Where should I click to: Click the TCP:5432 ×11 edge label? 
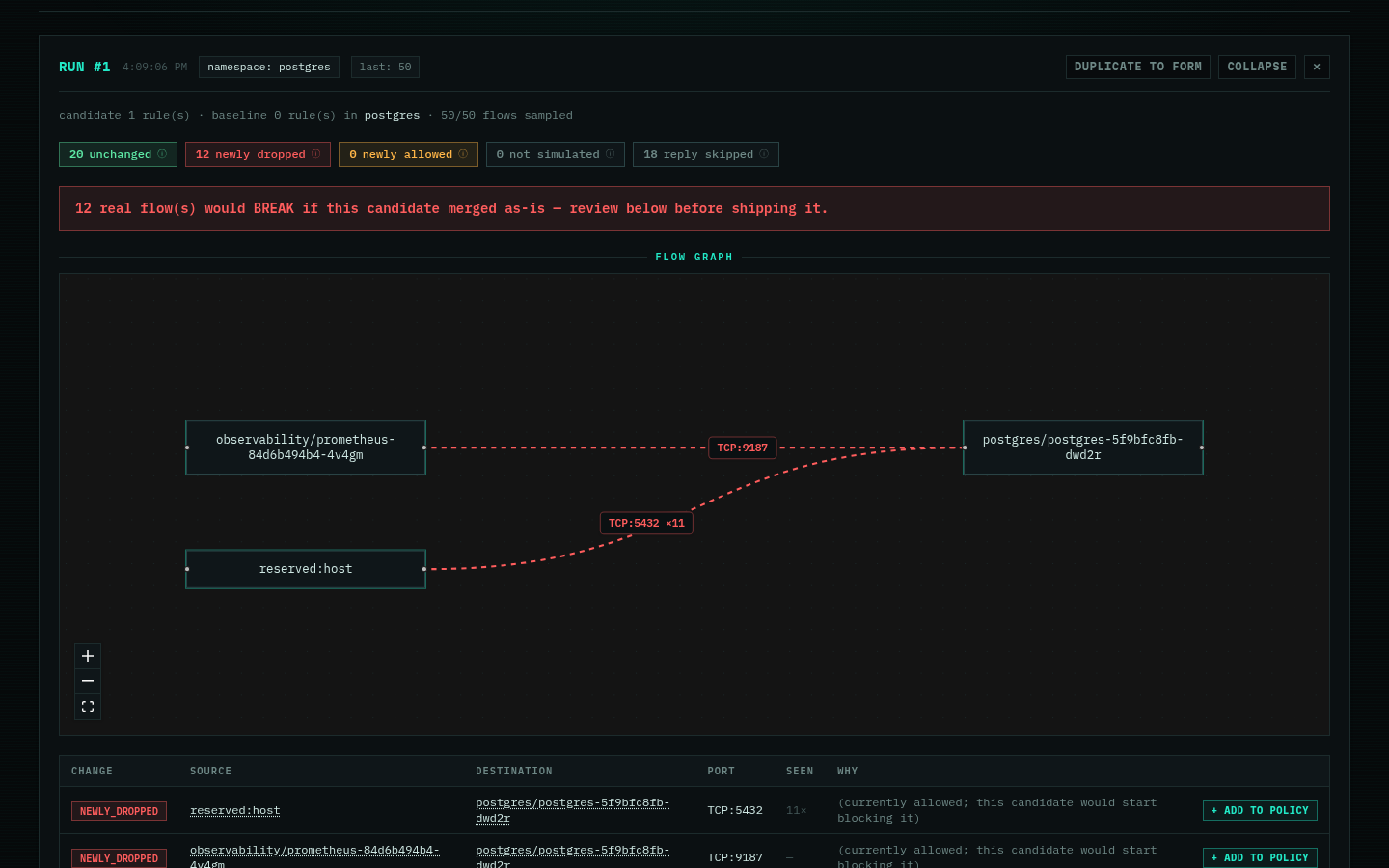[646, 523]
